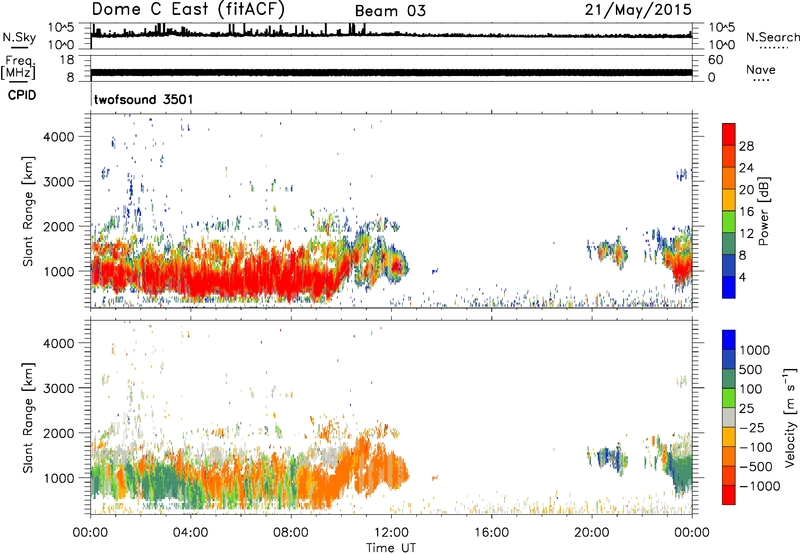
Task: Click the 'N.Search' legend label
Action: click(772, 37)
